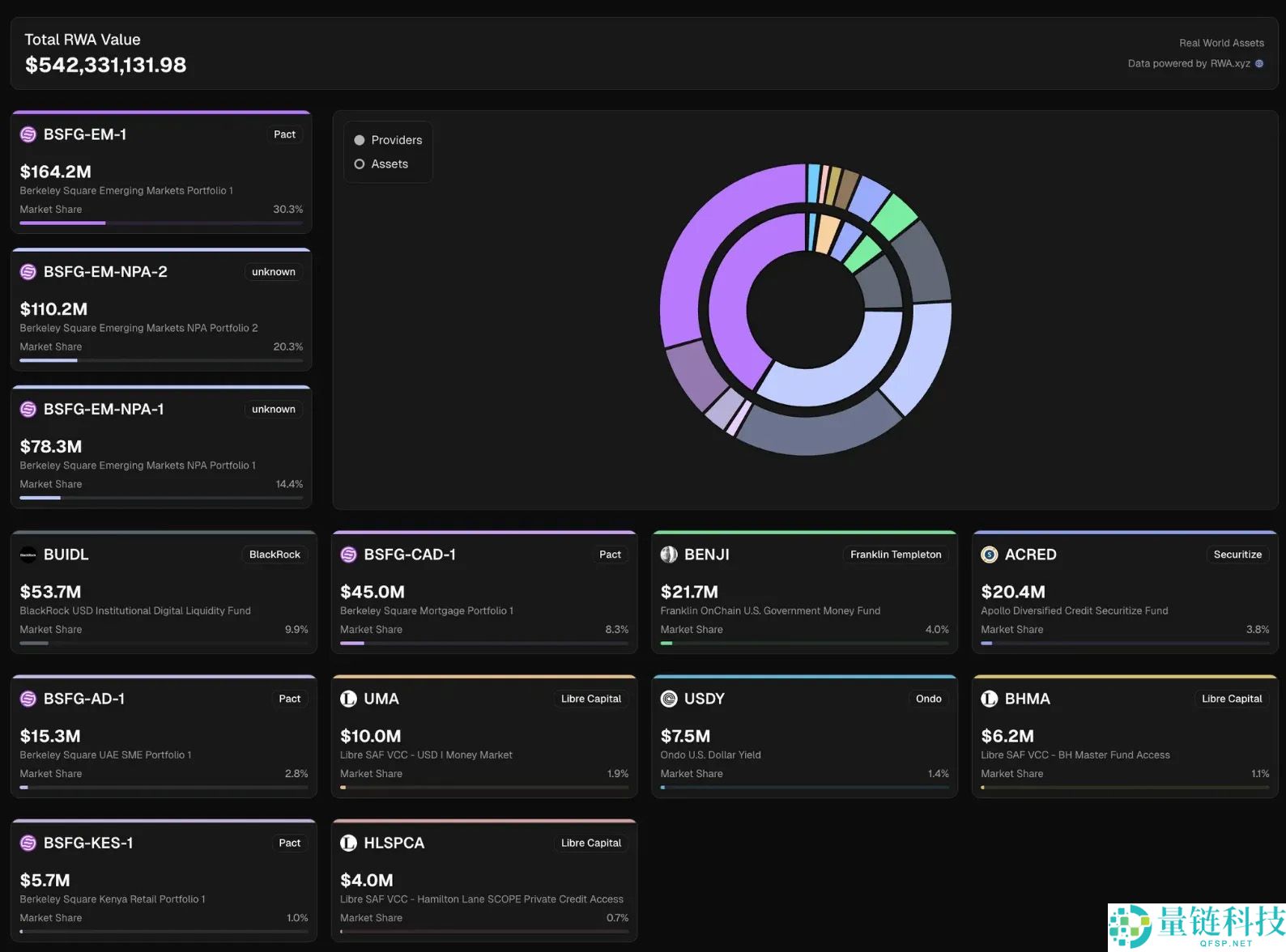Image resolution: width=1286 pixels, height=952 pixels.
Task: Click the BSFG-EM-1 Pact logo icon
Action: tap(28, 135)
